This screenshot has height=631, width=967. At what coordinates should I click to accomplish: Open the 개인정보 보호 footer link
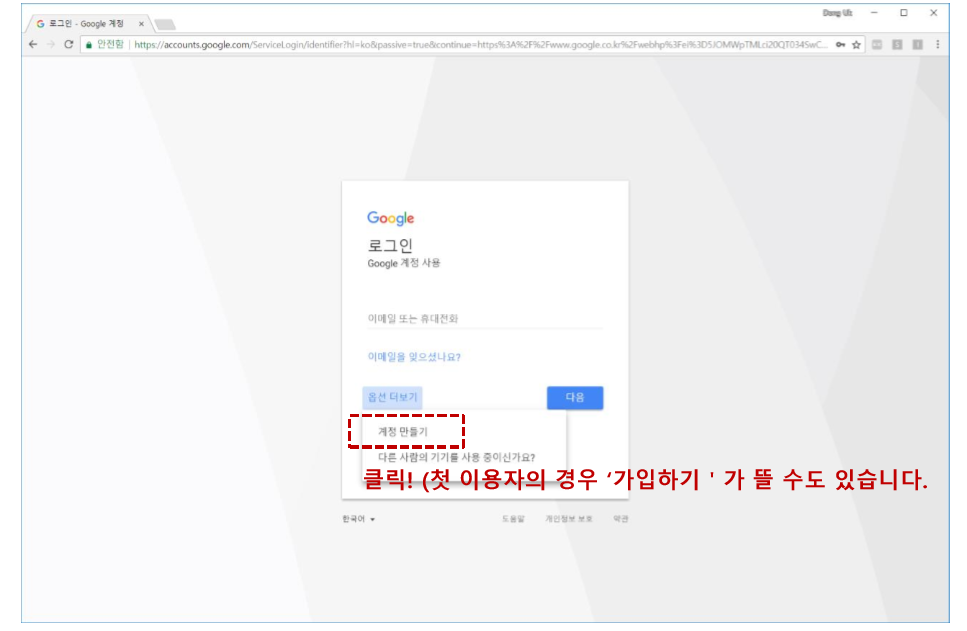[x=569, y=519]
